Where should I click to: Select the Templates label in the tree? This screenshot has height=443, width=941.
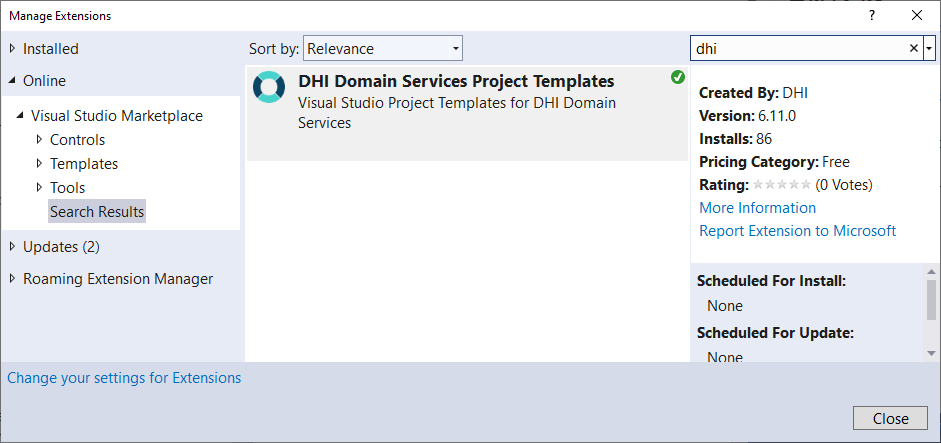84,163
